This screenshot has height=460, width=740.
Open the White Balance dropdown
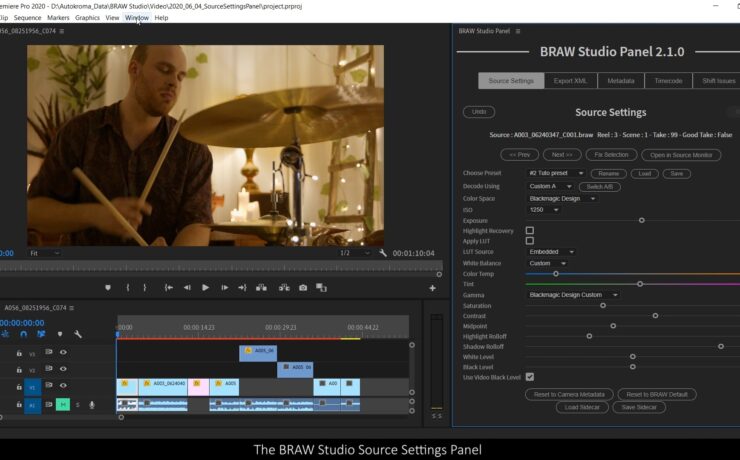coord(547,263)
